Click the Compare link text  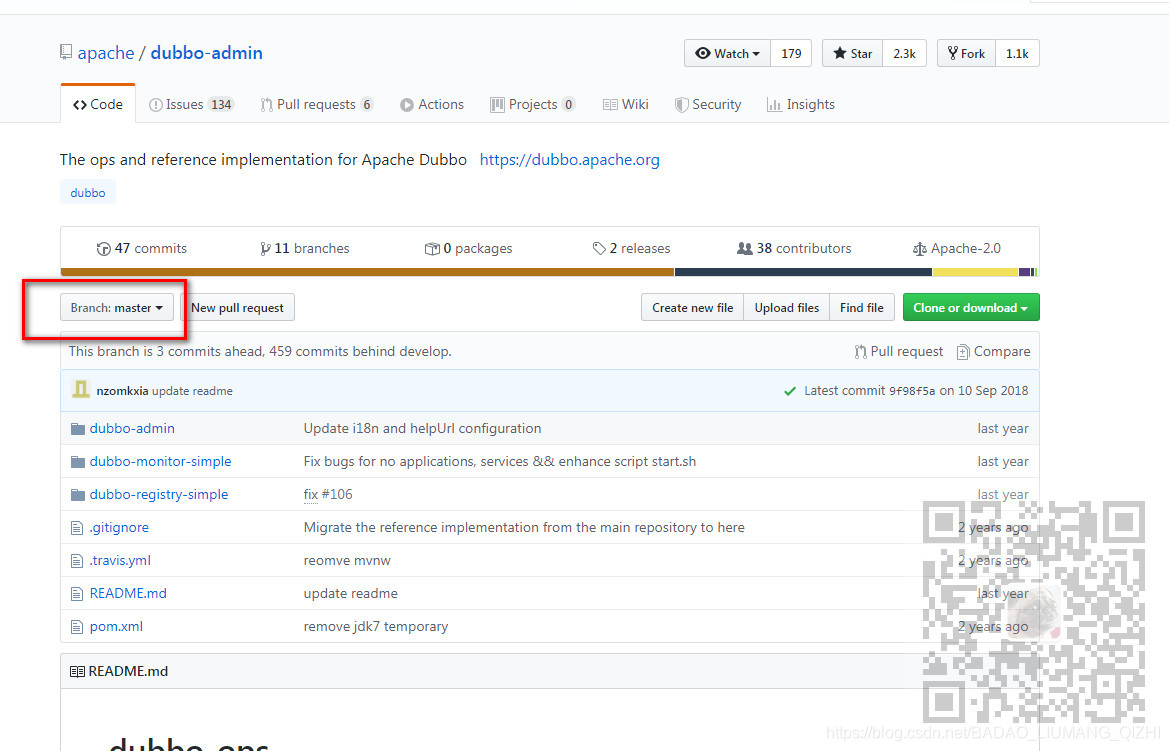1002,351
